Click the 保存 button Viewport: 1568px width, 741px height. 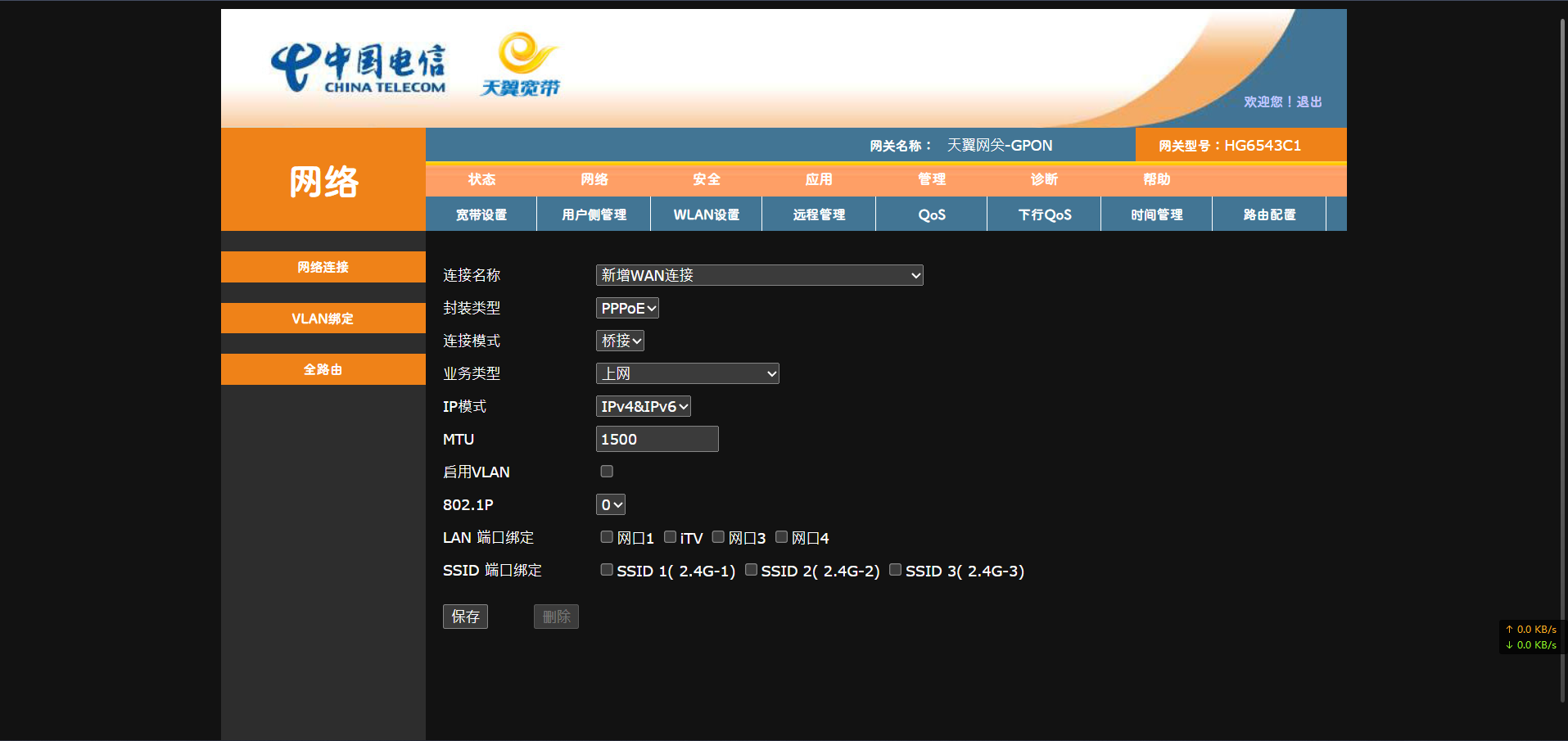click(x=465, y=617)
